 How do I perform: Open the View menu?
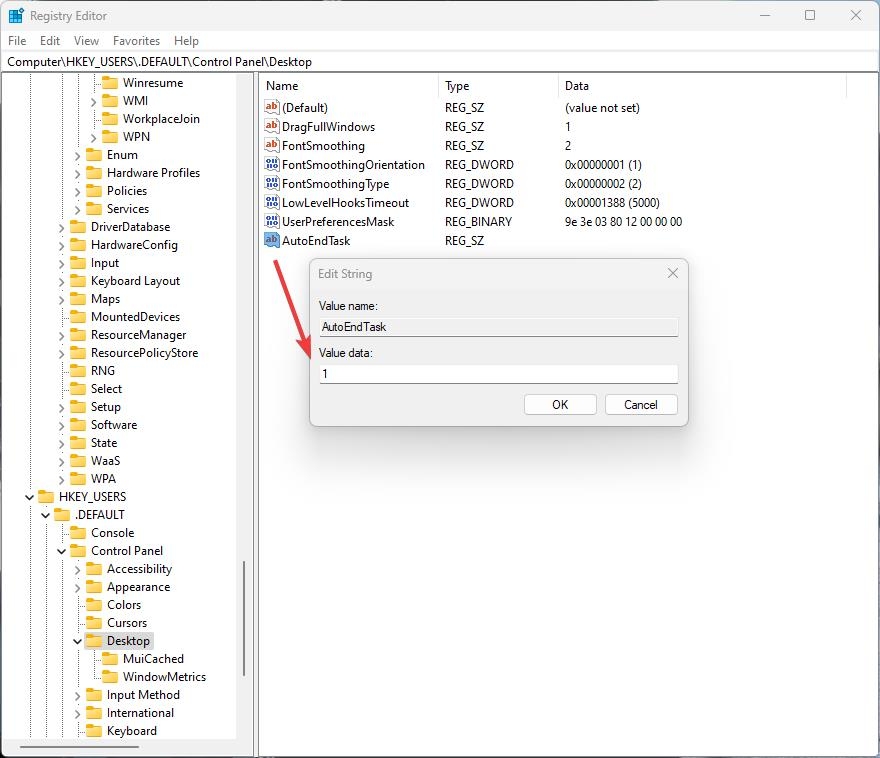(86, 41)
